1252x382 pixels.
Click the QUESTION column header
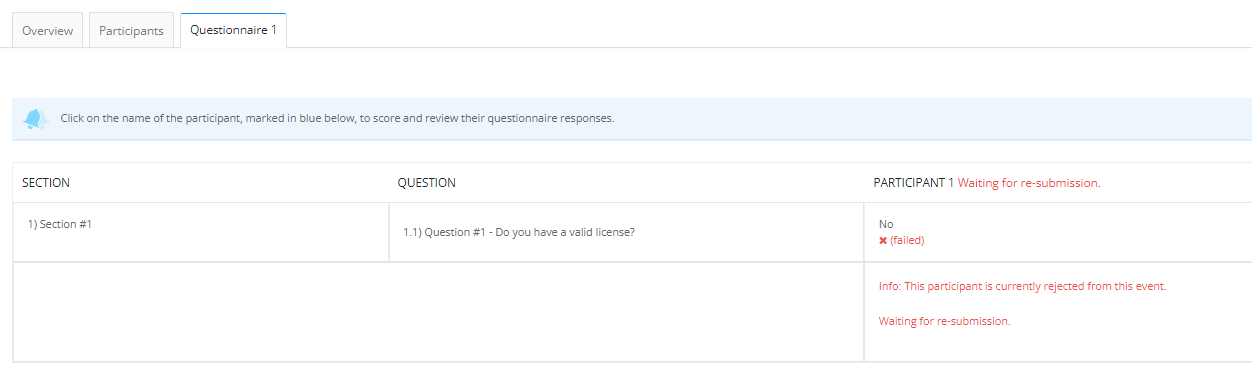[x=427, y=183]
